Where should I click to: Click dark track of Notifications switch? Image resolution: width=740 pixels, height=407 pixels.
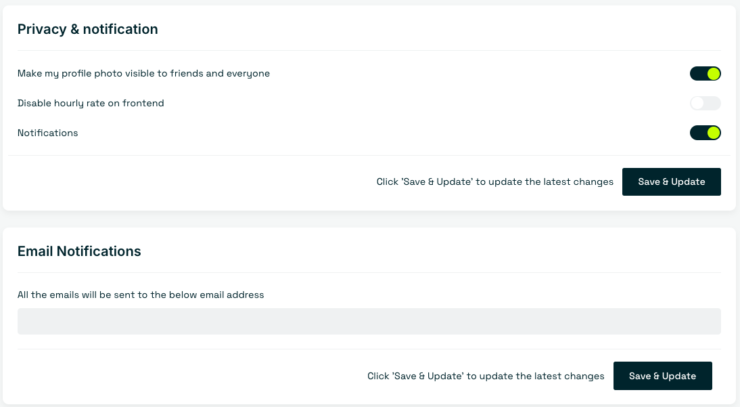(698, 133)
